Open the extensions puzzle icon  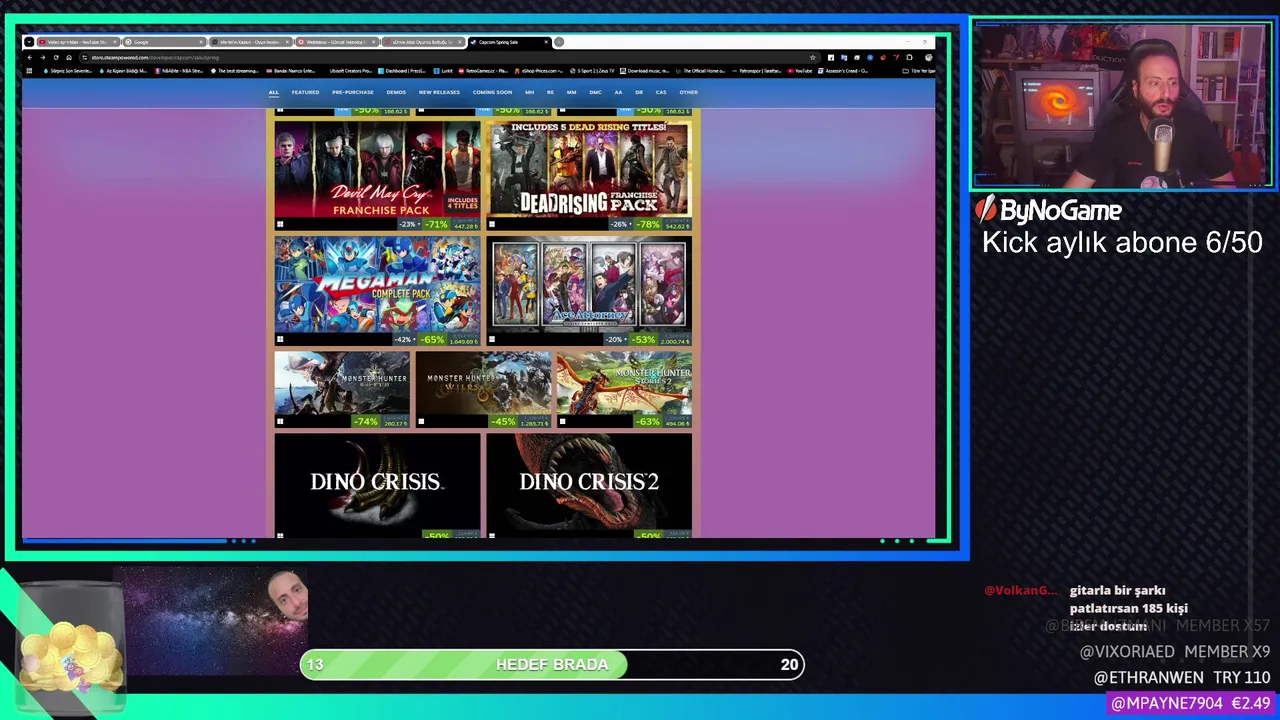909,57
